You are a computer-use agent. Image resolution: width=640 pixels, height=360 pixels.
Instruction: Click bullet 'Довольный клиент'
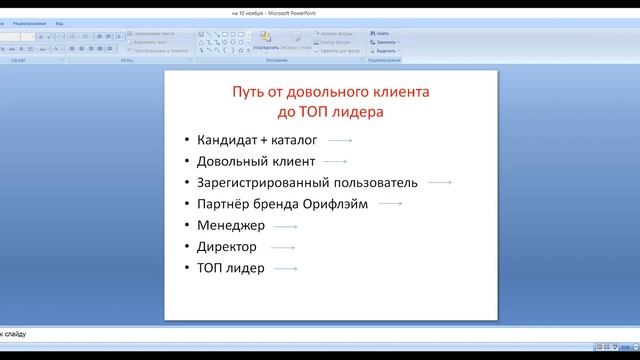click(256, 161)
